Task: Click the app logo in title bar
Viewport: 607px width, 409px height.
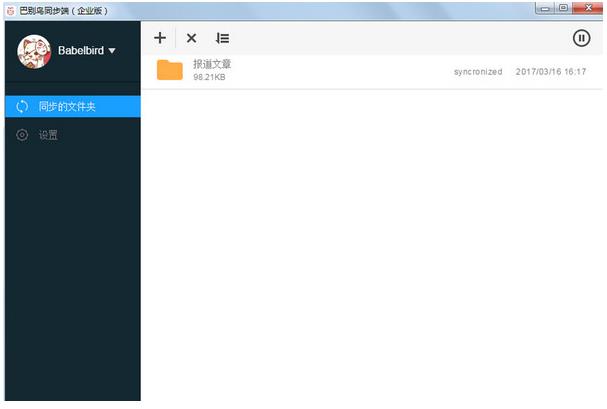Action: tap(10, 8)
